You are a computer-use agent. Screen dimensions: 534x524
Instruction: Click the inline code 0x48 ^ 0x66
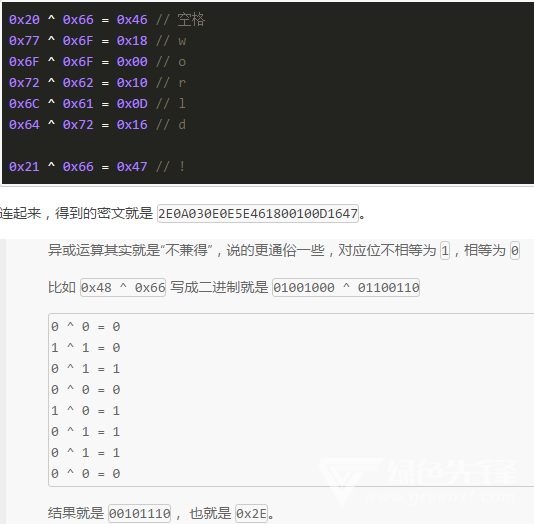pos(123,288)
